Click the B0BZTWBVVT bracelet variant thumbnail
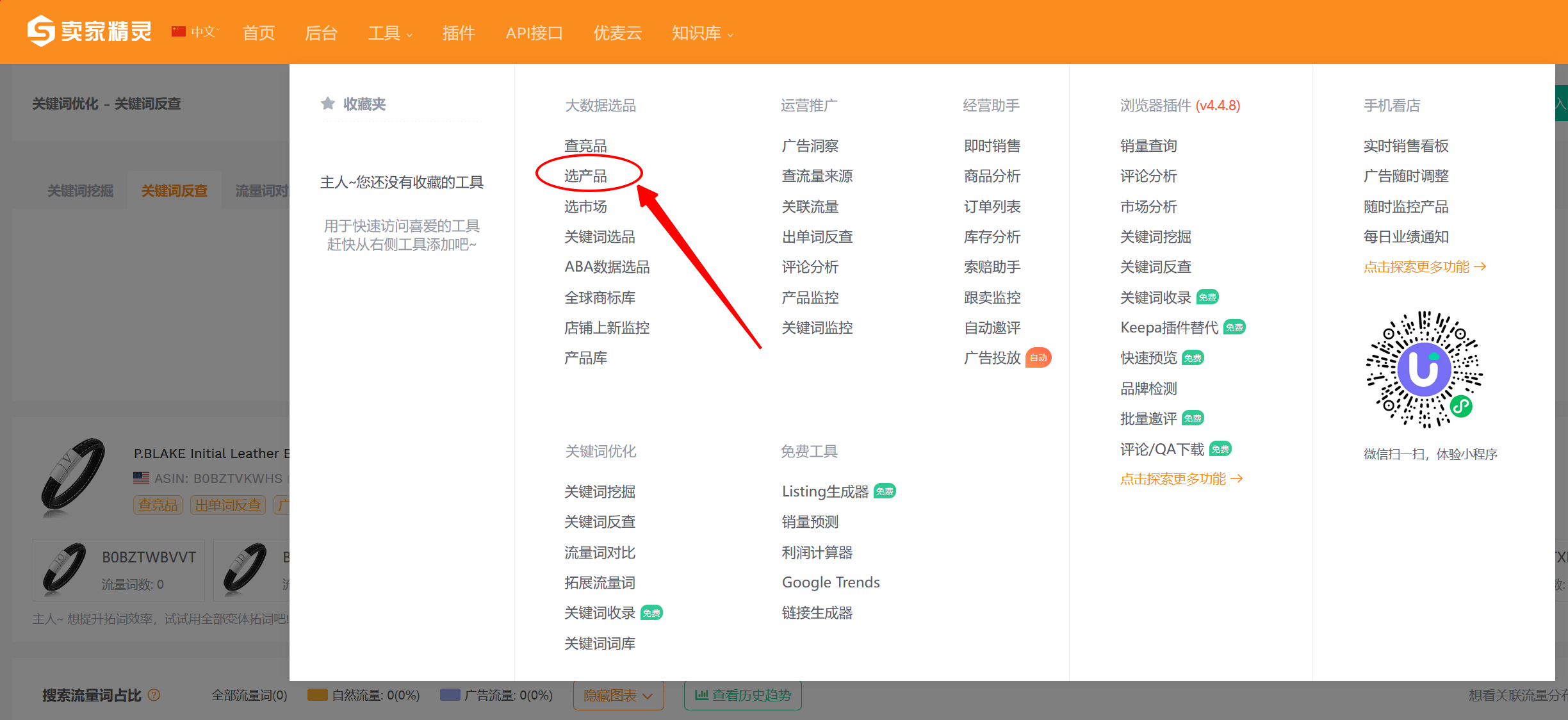The height and width of the screenshot is (720, 1568). 64,568
